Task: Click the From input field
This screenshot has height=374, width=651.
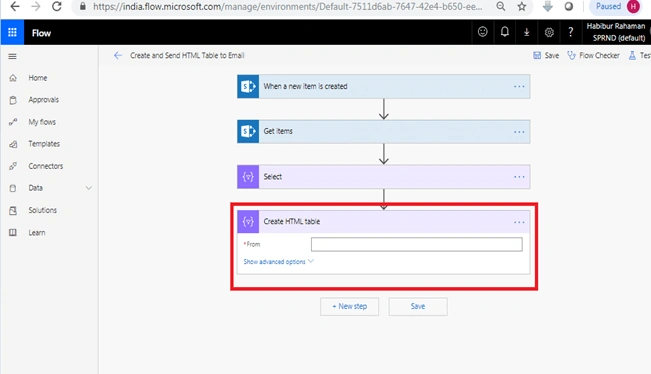Action: tap(416, 244)
